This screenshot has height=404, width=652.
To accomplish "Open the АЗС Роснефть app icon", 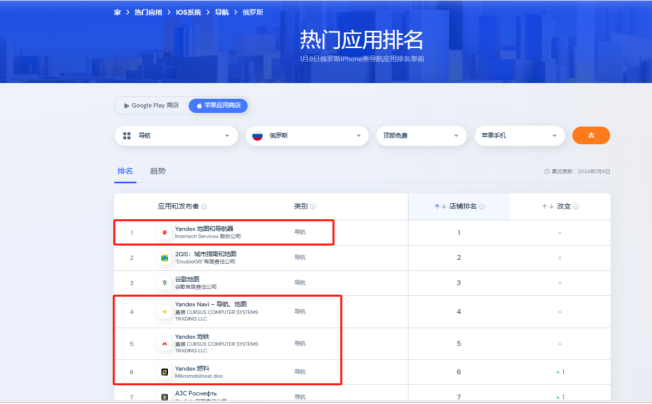I will click(165, 397).
